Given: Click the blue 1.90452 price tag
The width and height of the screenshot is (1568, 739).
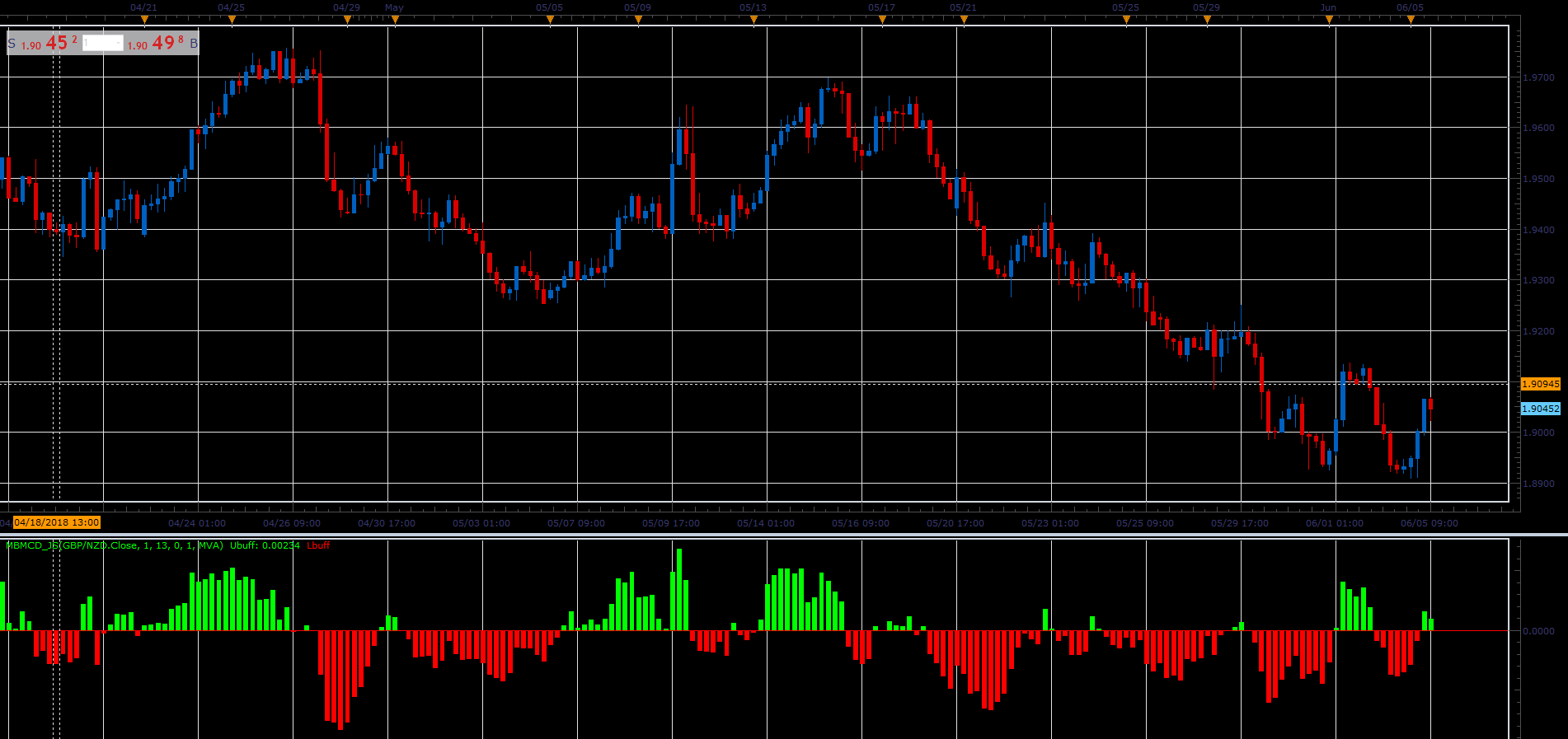Looking at the screenshot, I should tap(1541, 409).
